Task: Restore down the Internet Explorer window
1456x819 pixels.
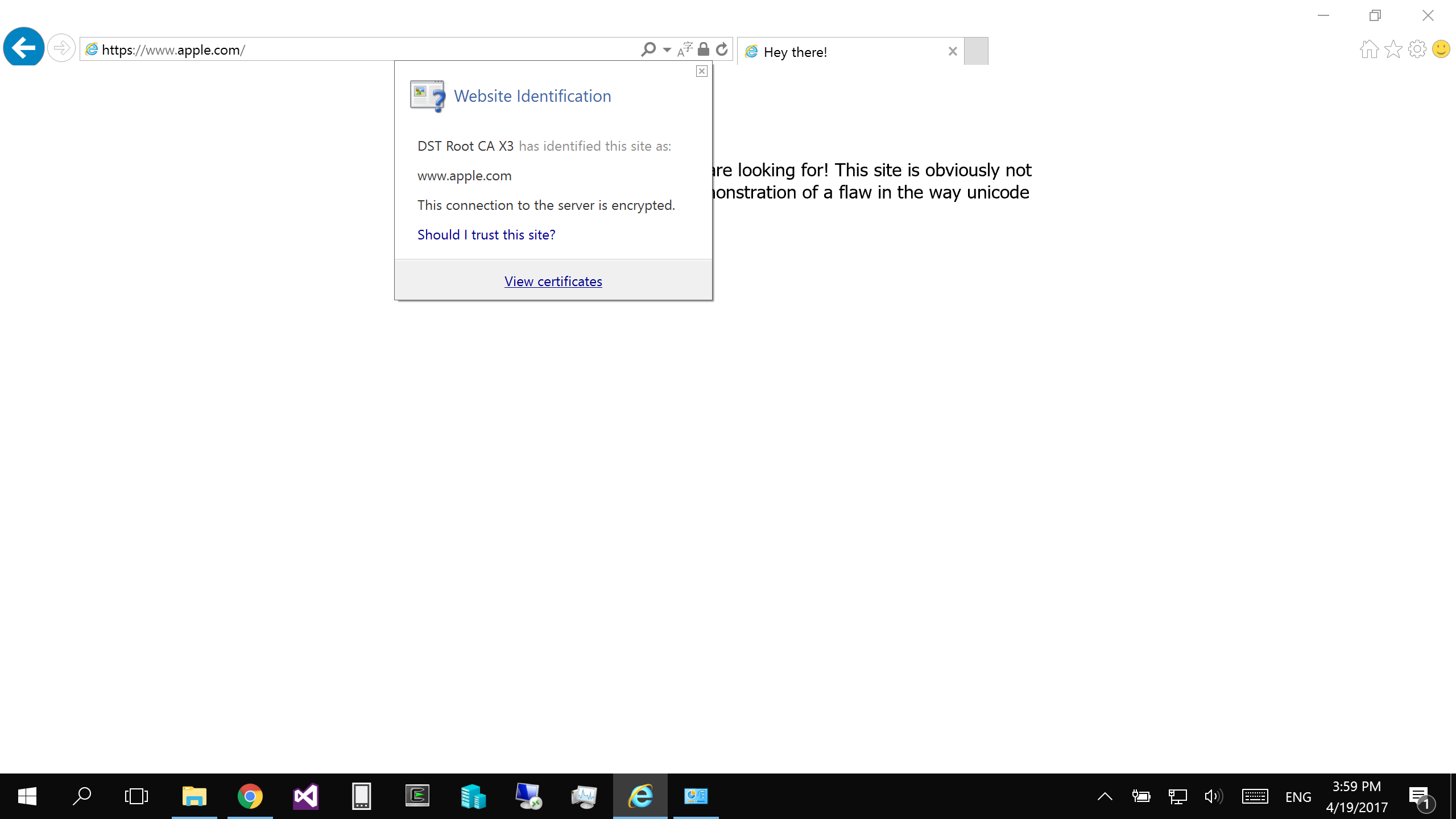Action: pos(1375,15)
